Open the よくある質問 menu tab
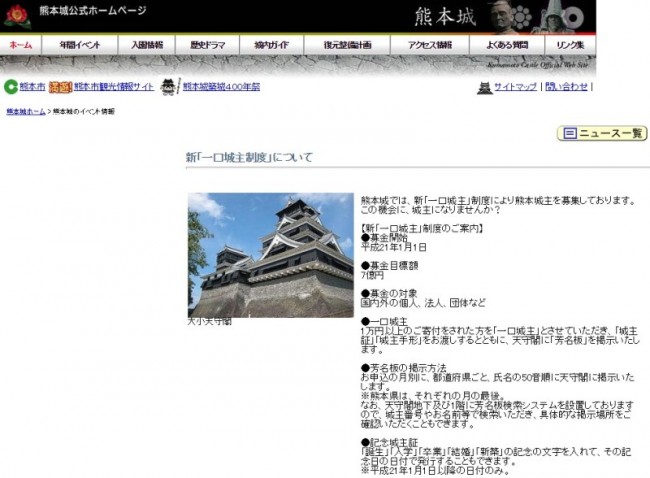 pyautogui.click(x=507, y=45)
